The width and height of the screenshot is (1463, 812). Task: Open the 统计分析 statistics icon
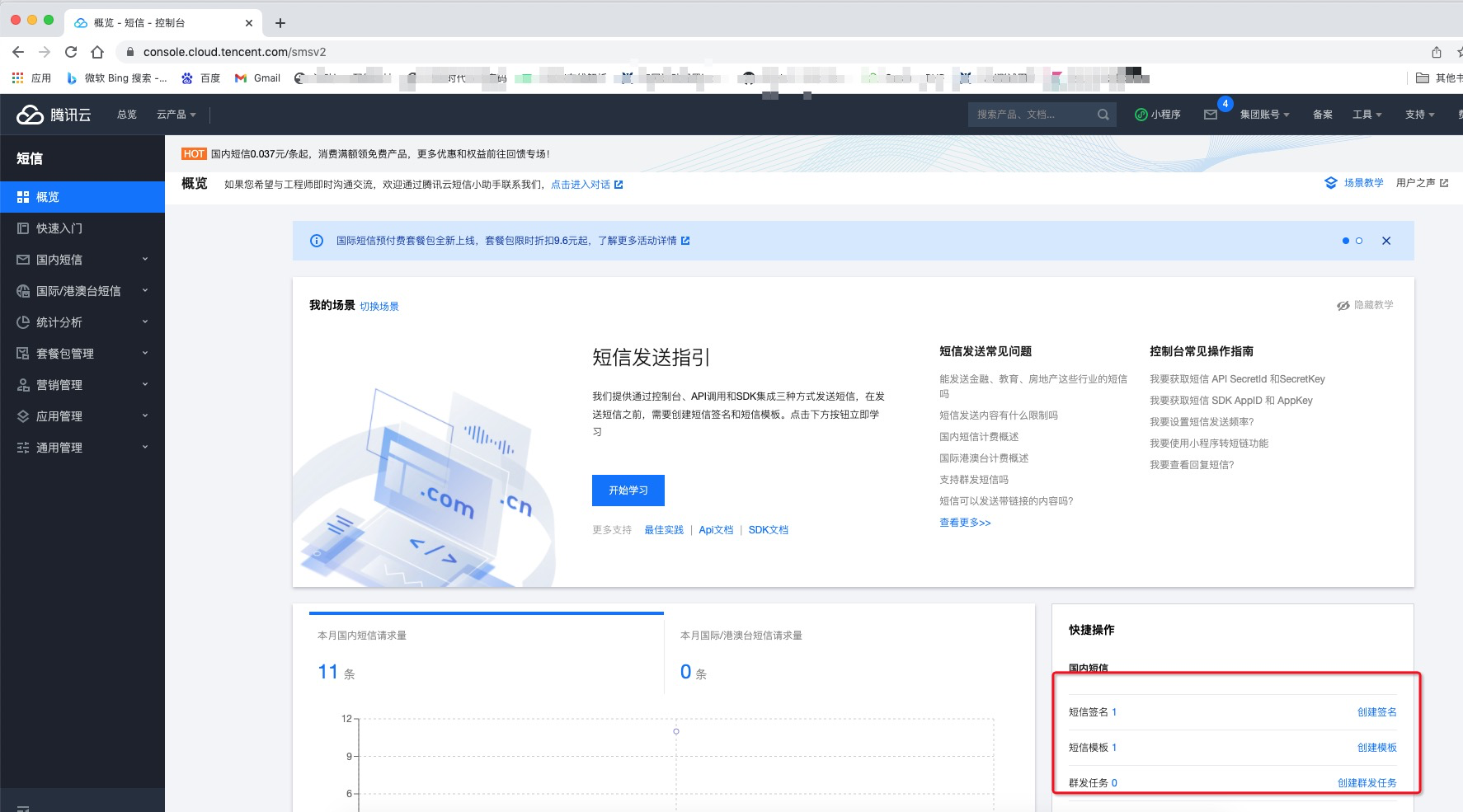tap(23, 322)
